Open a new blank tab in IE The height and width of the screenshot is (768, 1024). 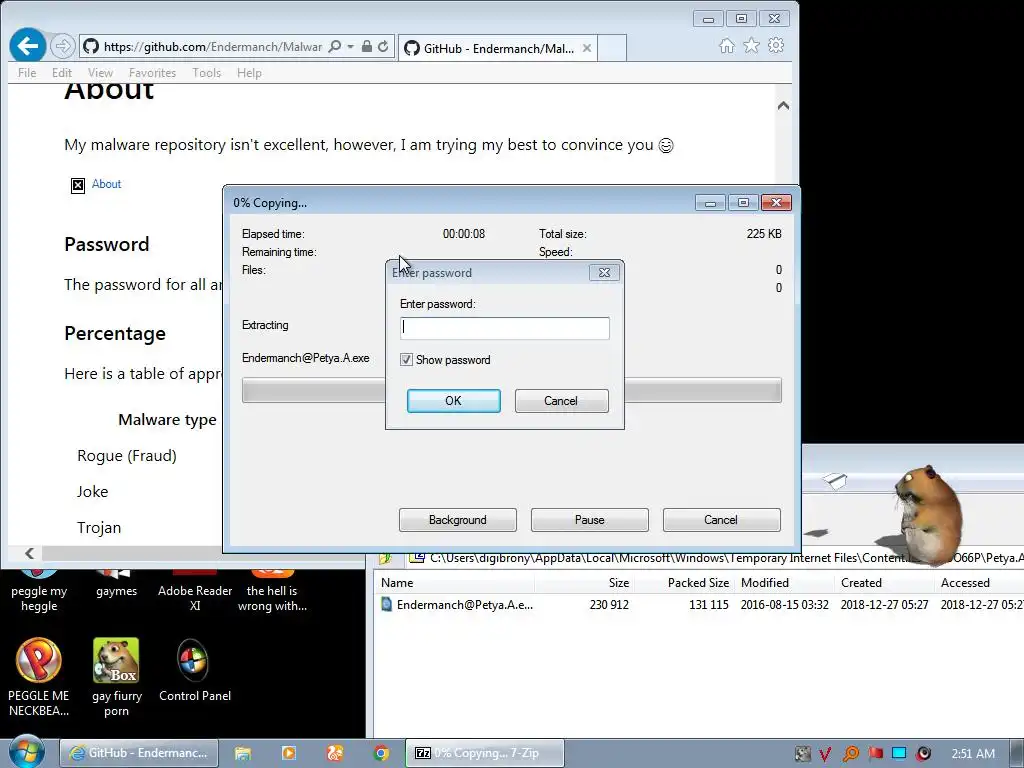coord(612,48)
